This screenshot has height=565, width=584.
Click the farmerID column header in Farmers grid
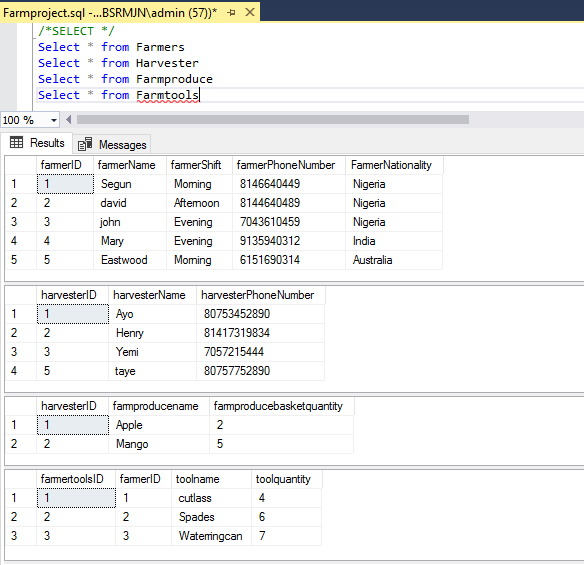[x=65, y=165]
